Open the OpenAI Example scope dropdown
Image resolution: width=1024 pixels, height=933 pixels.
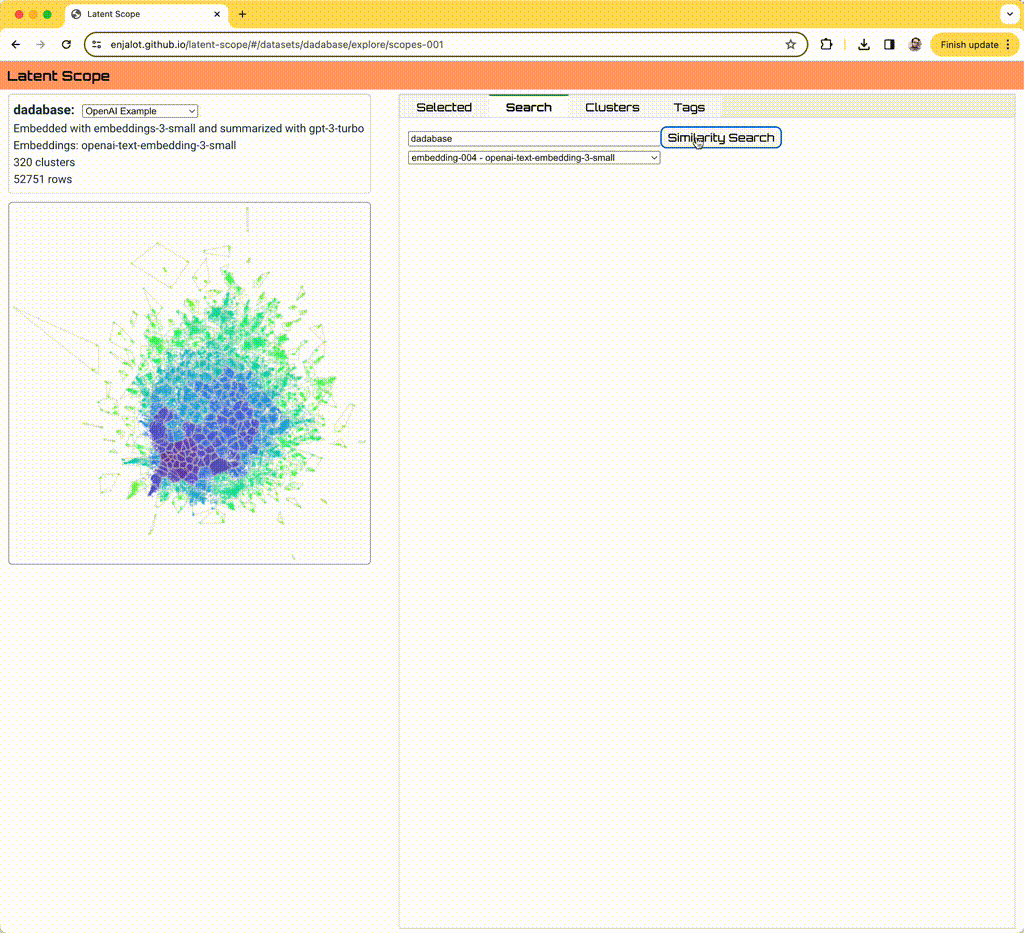click(140, 111)
